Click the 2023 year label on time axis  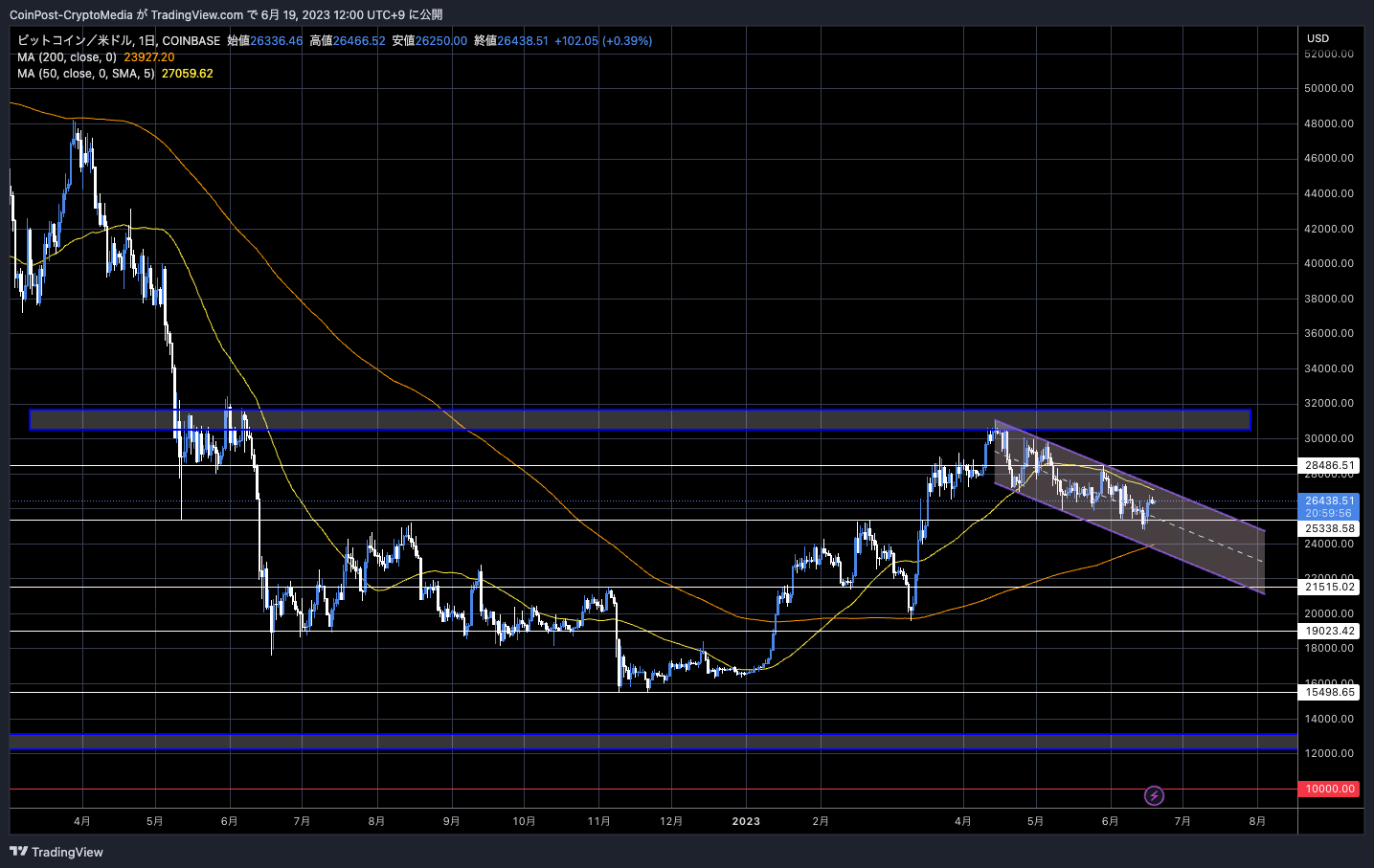coord(746,821)
